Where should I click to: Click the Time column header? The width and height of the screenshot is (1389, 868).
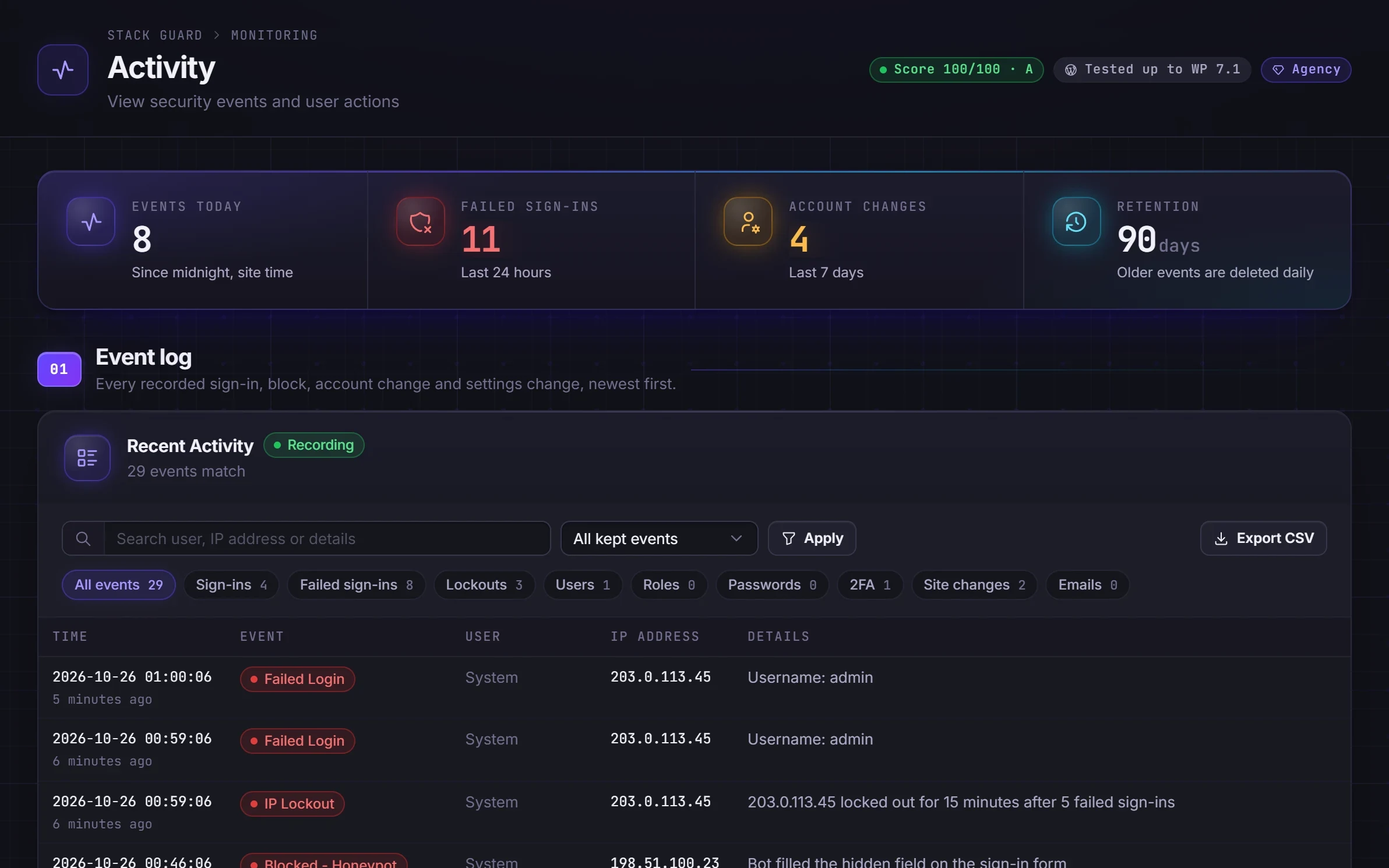70,637
